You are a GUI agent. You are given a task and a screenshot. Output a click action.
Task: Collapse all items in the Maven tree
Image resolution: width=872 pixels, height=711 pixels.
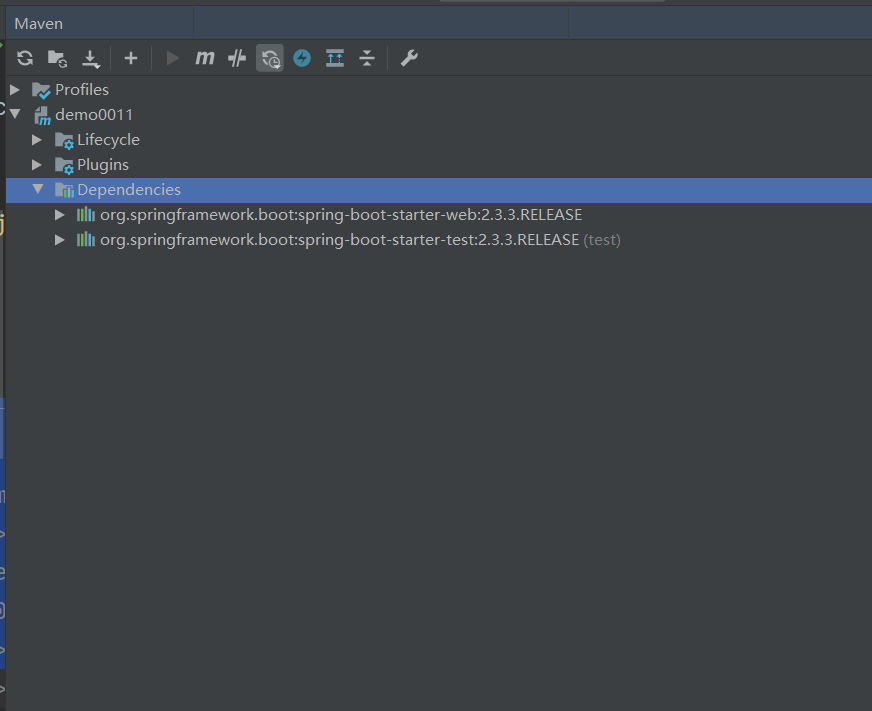(367, 57)
